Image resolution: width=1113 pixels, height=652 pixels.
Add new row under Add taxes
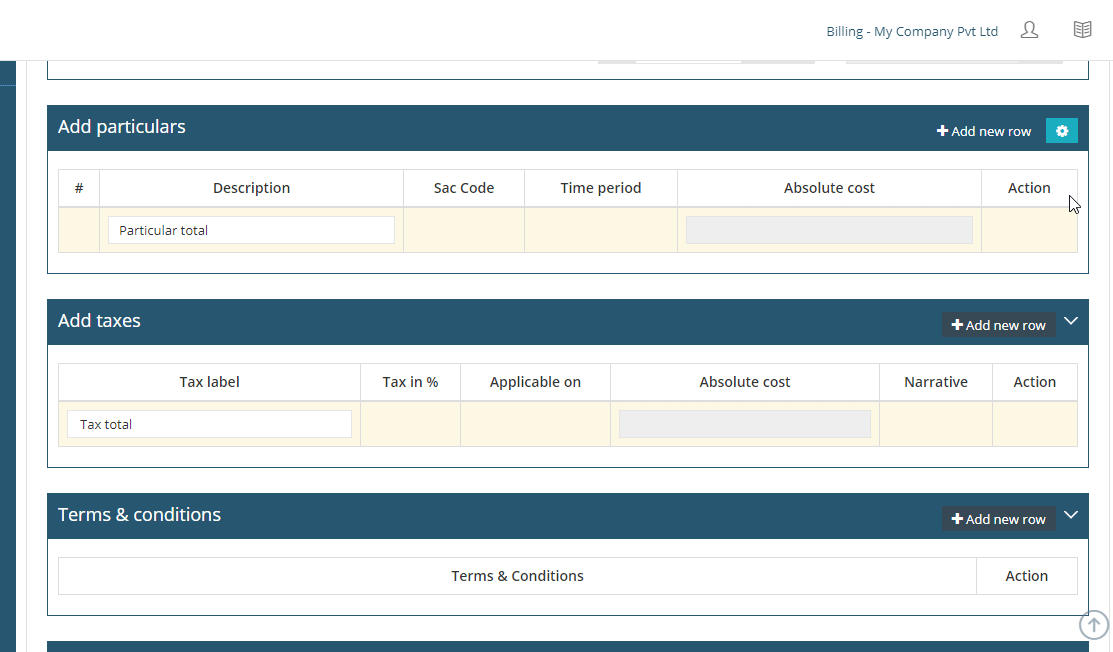998,324
